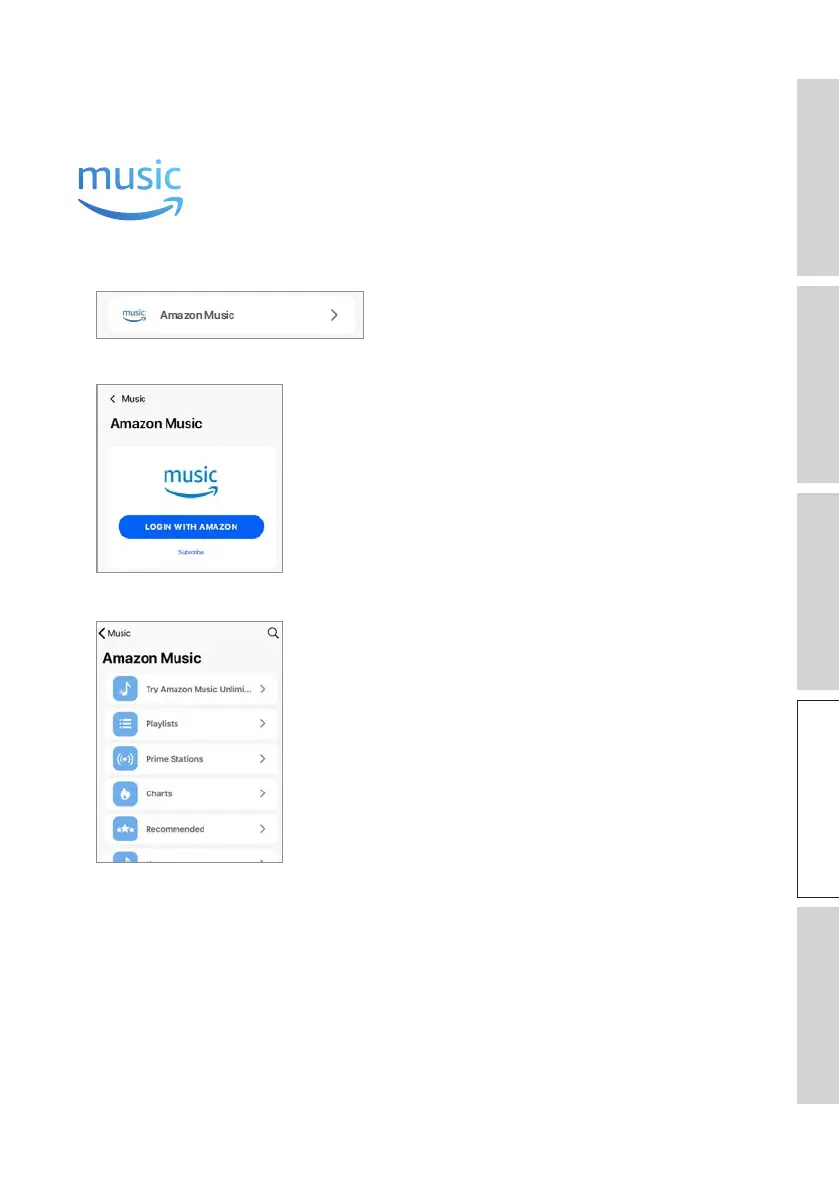Expand the Recommended row chevron
This screenshot has width=839, height=1191.
[x=263, y=829]
